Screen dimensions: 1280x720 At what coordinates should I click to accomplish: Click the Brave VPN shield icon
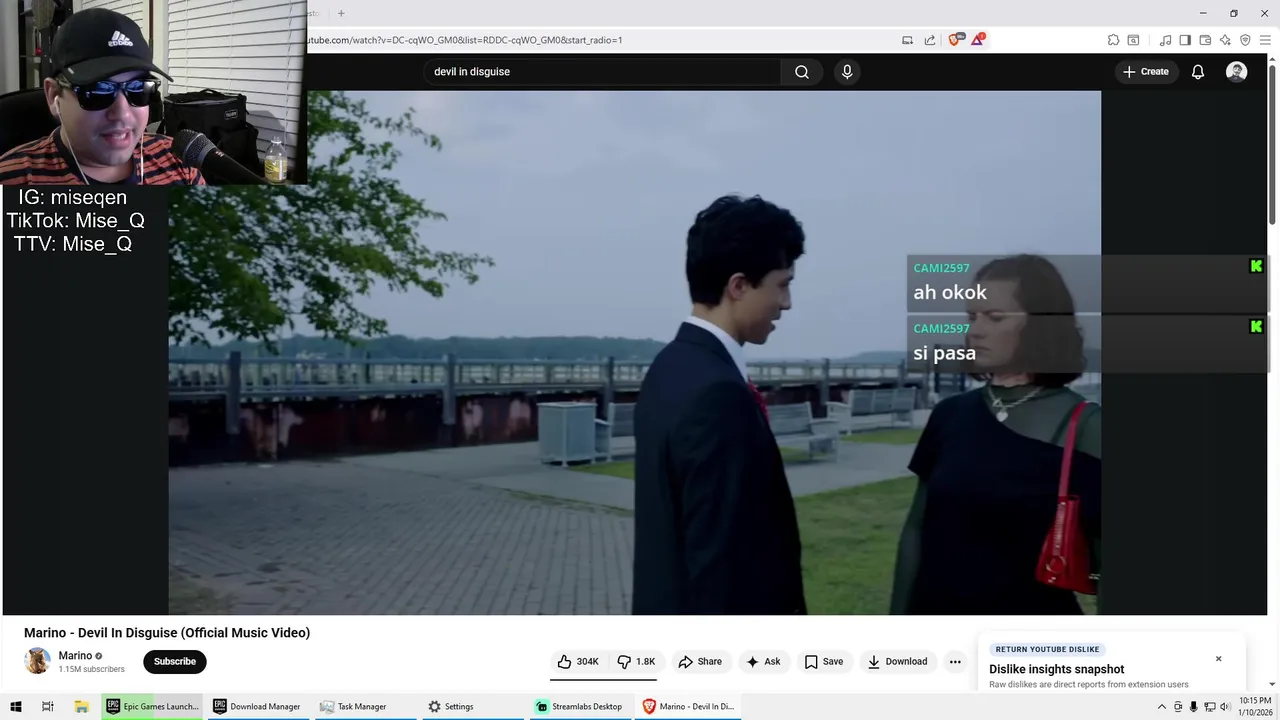(1245, 40)
